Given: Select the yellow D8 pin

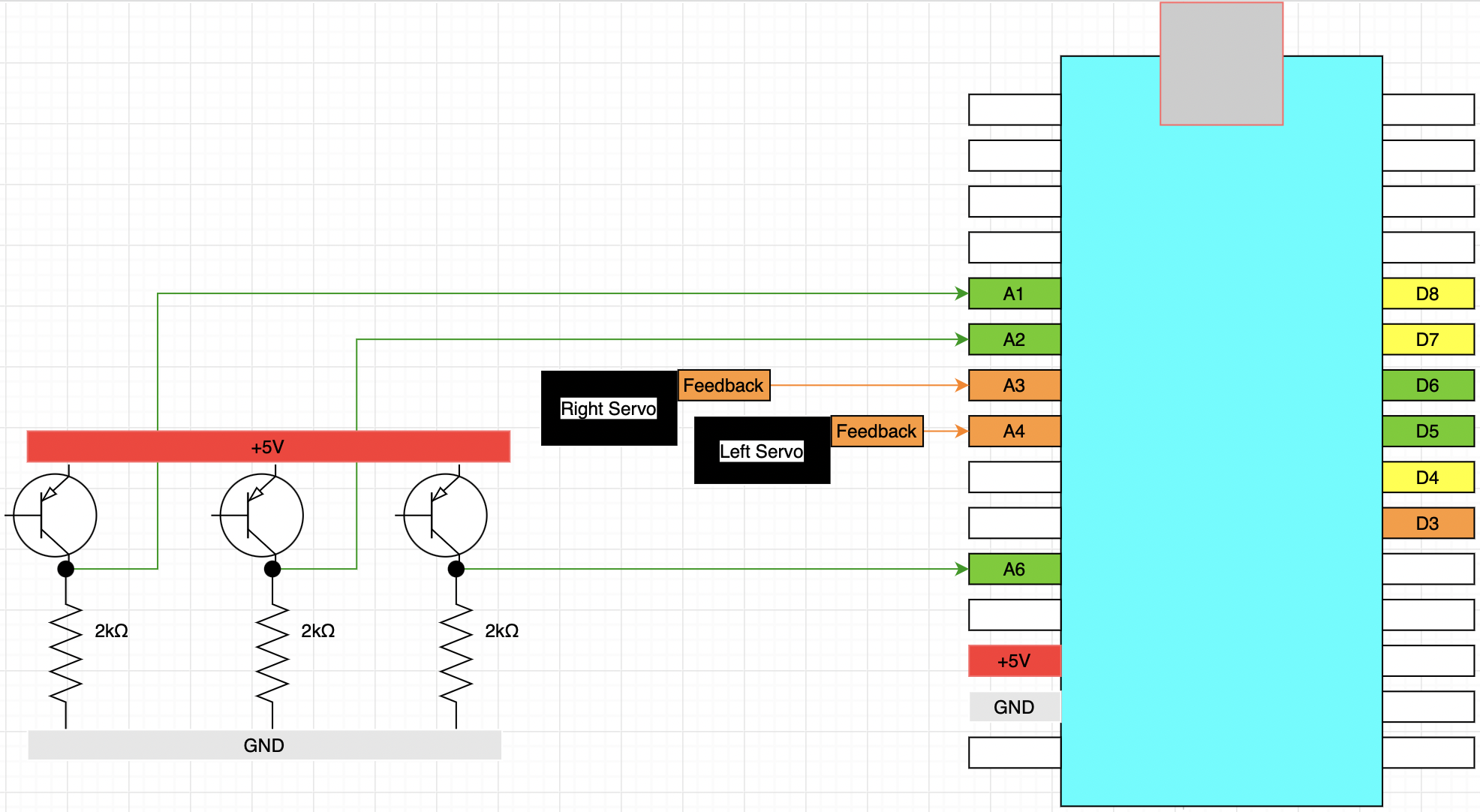Looking at the screenshot, I should (1428, 293).
